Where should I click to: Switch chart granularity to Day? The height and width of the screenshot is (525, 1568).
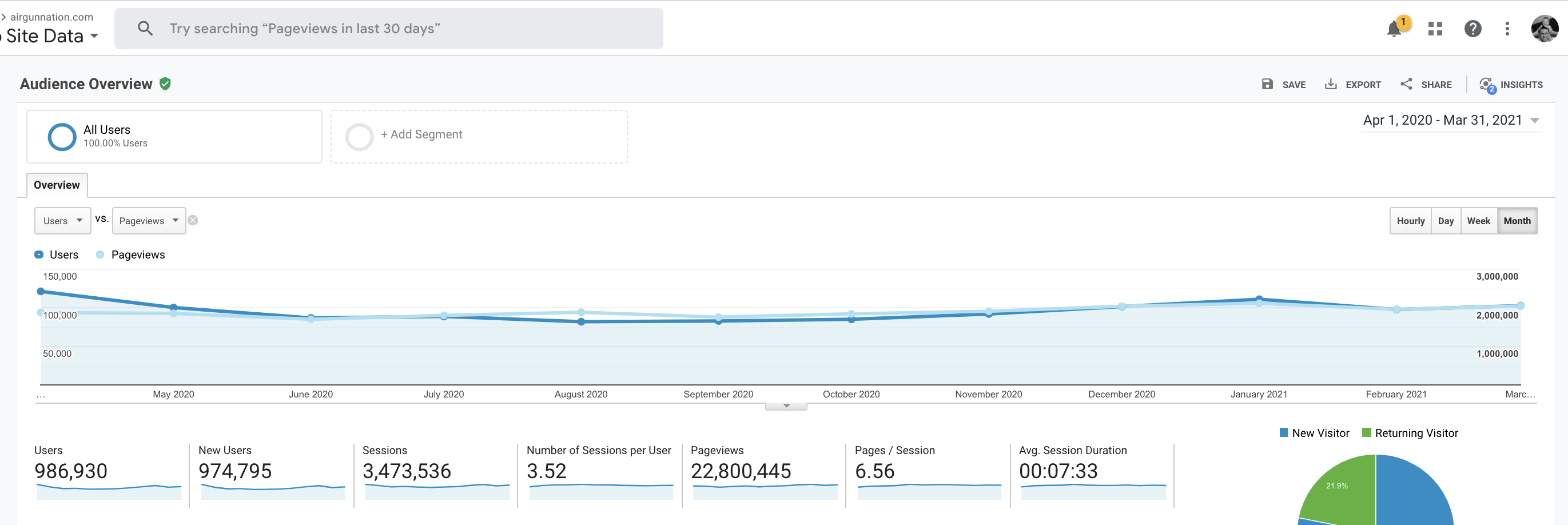tap(1446, 221)
